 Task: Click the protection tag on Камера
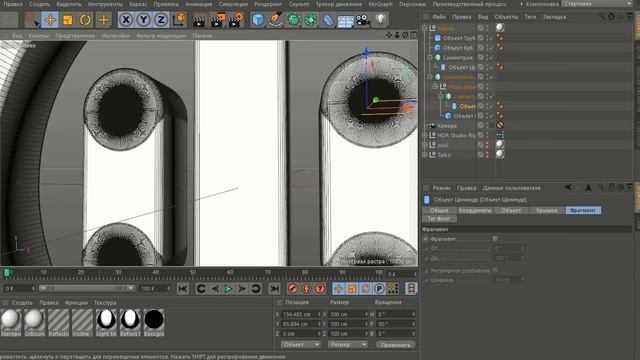[x=500, y=125]
